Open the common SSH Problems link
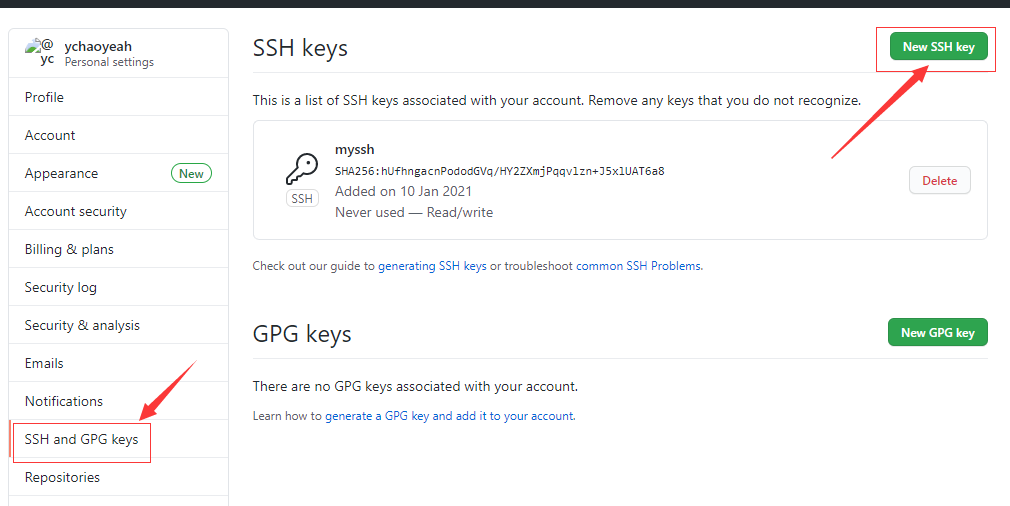This screenshot has width=1010, height=506. point(638,266)
